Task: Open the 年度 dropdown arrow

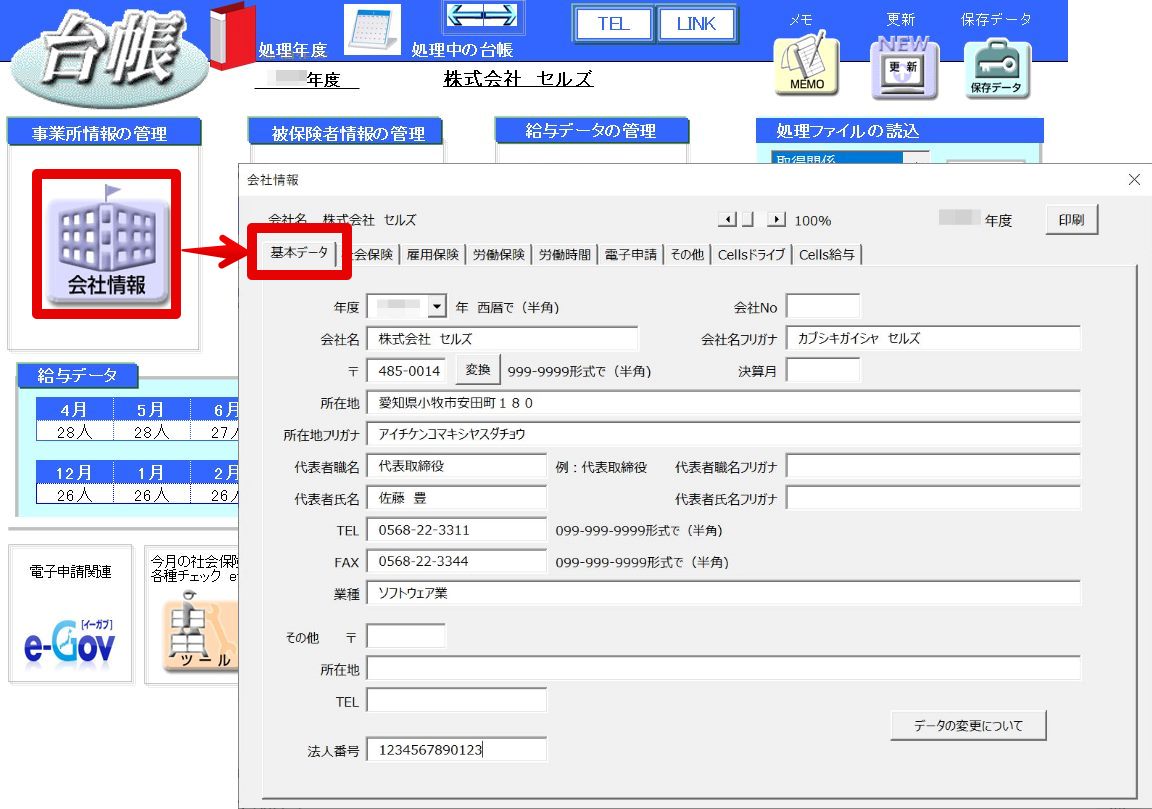Action: point(437,306)
